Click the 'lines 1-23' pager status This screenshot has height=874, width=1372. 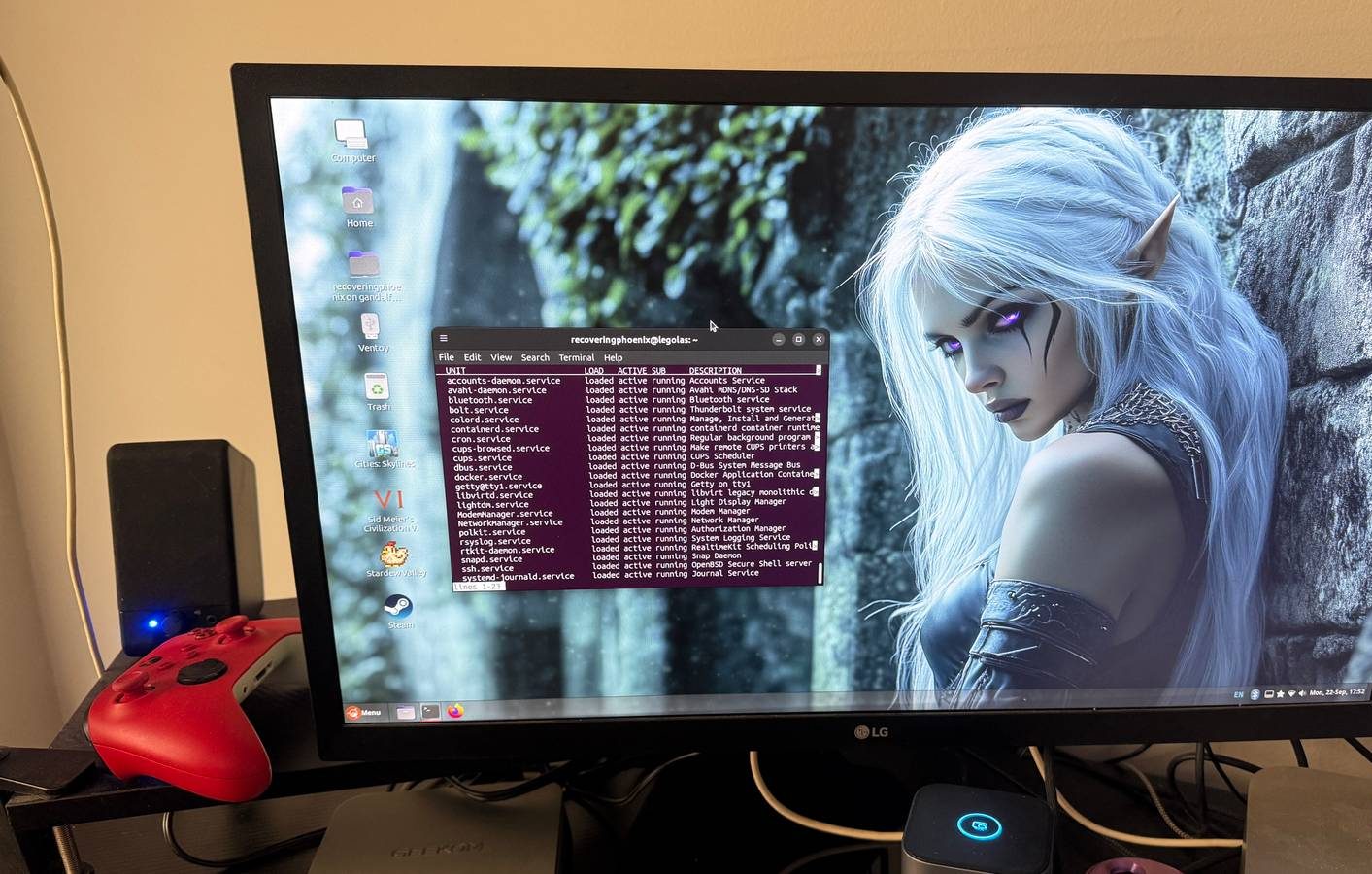(479, 588)
